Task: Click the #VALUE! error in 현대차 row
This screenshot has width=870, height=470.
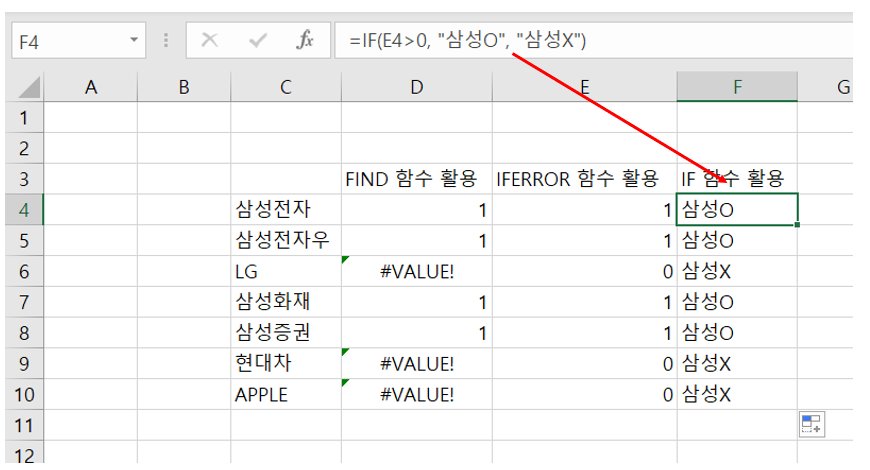Action: click(417, 364)
